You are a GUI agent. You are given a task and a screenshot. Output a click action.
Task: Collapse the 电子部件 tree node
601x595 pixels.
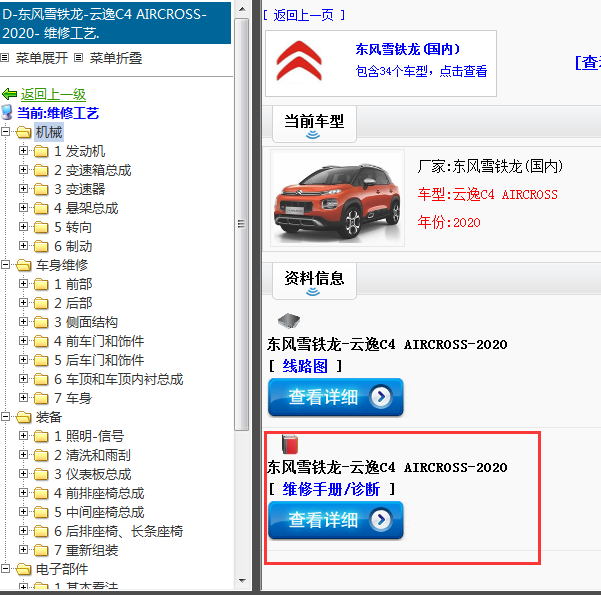click(5, 569)
